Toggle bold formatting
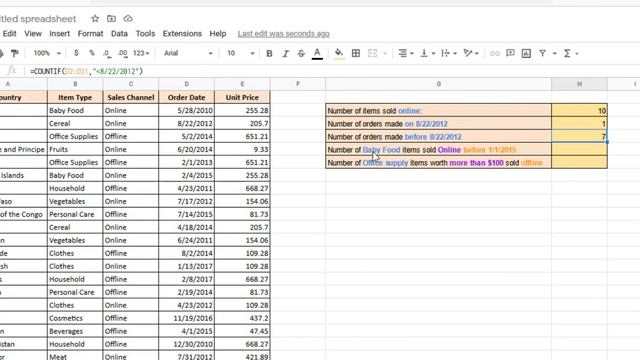The image size is (640, 360). pyautogui.click(x=269, y=53)
